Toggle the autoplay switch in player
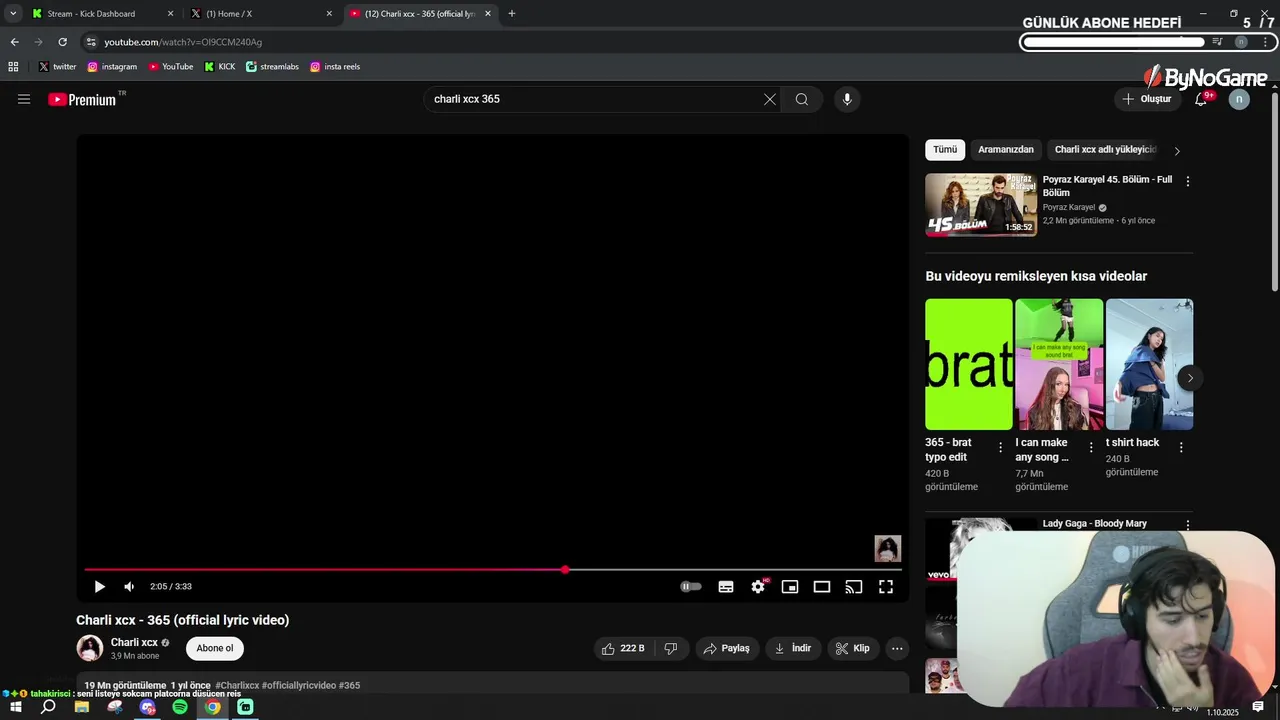The width and height of the screenshot is (1280, 720). pos(691,587)
